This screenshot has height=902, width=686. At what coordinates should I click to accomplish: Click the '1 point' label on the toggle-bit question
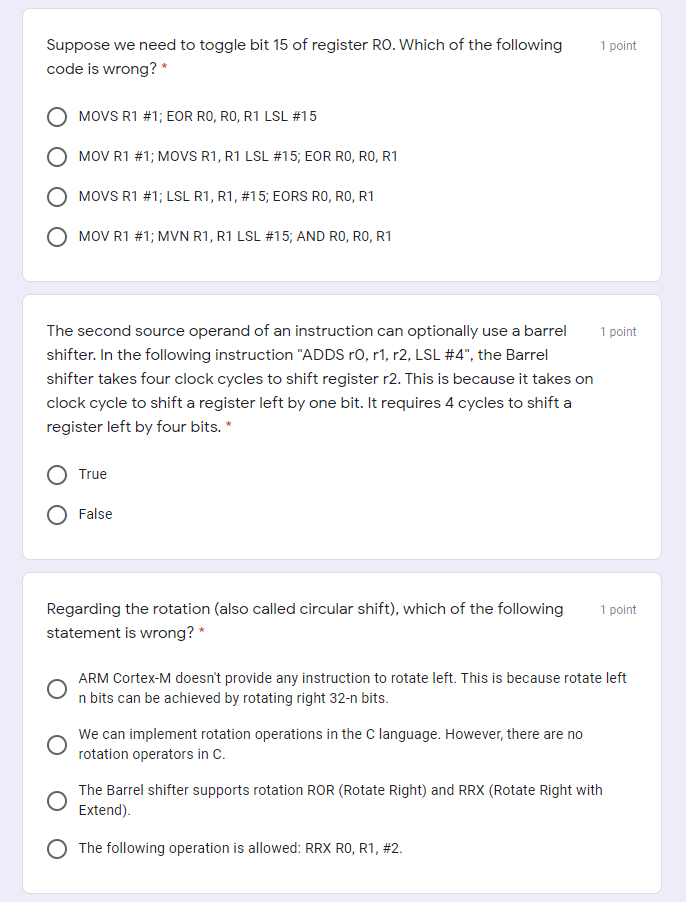(x=618, y=46)
